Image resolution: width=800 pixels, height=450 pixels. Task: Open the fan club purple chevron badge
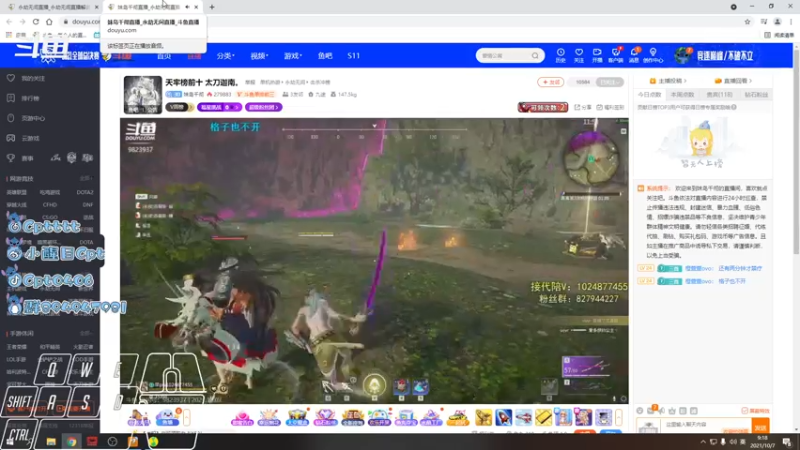[x=263, y=107]
